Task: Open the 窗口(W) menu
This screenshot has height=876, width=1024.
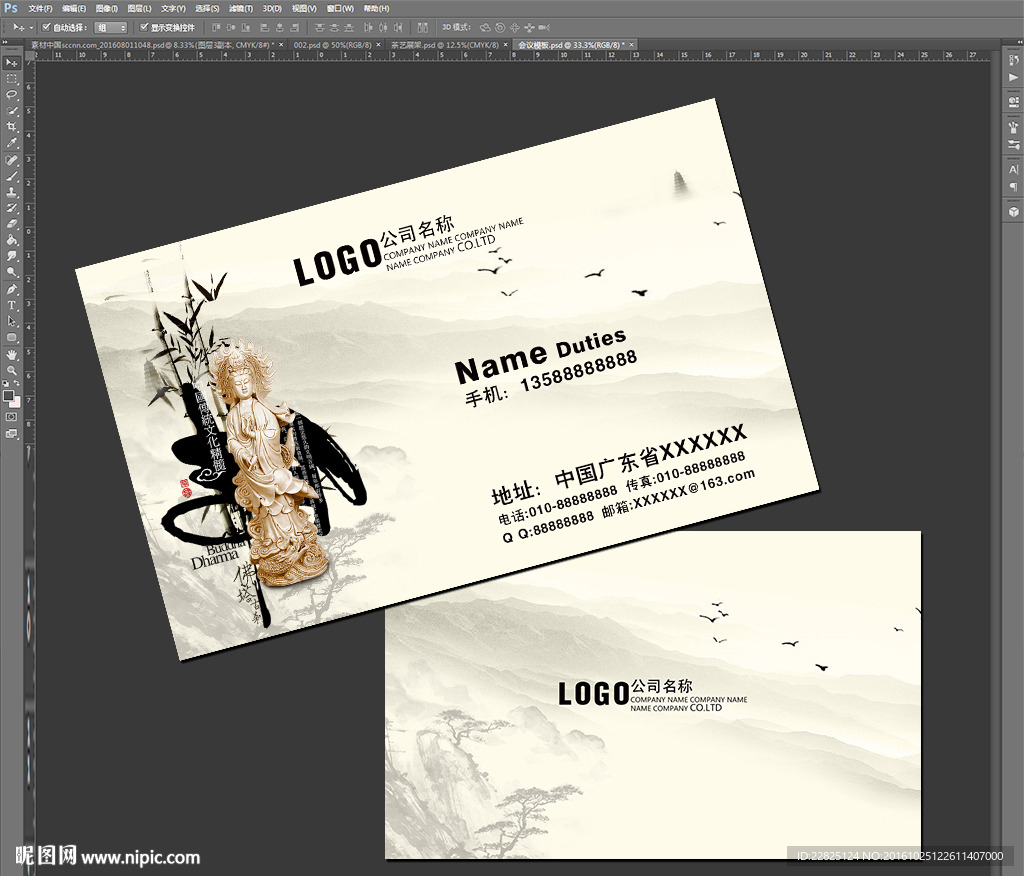Action: [x=340, y=8]
